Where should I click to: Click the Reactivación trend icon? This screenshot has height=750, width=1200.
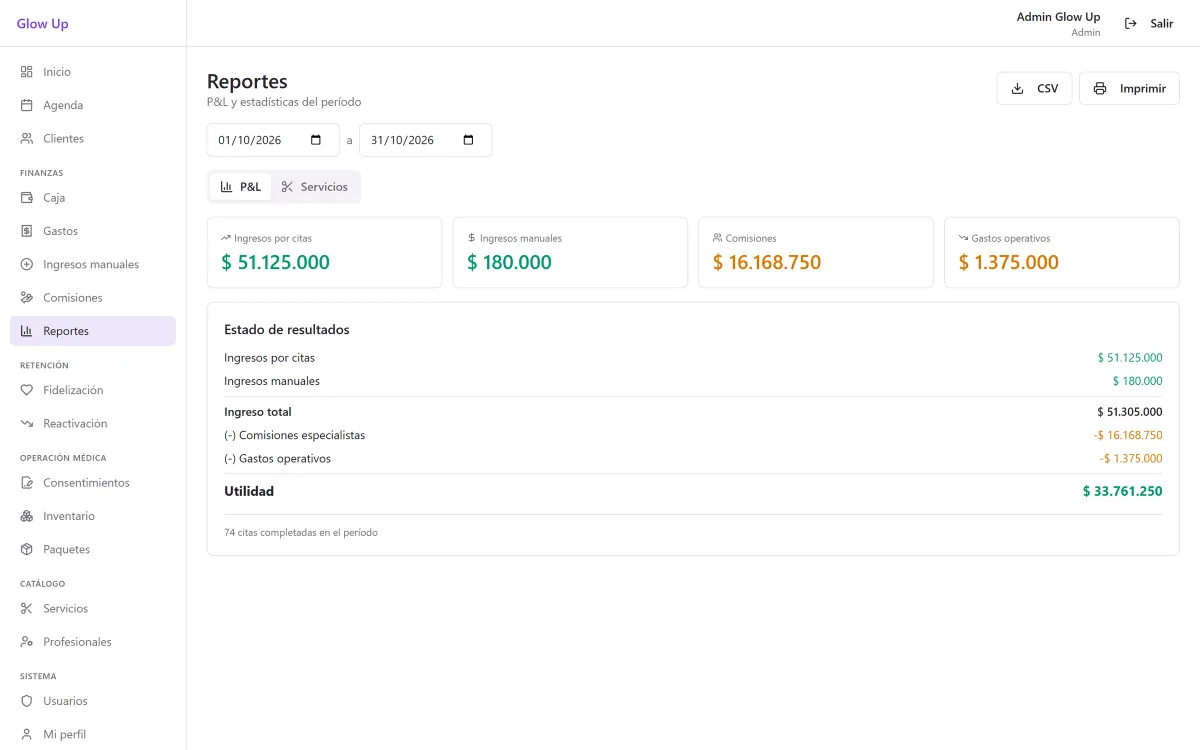(27, 424)
